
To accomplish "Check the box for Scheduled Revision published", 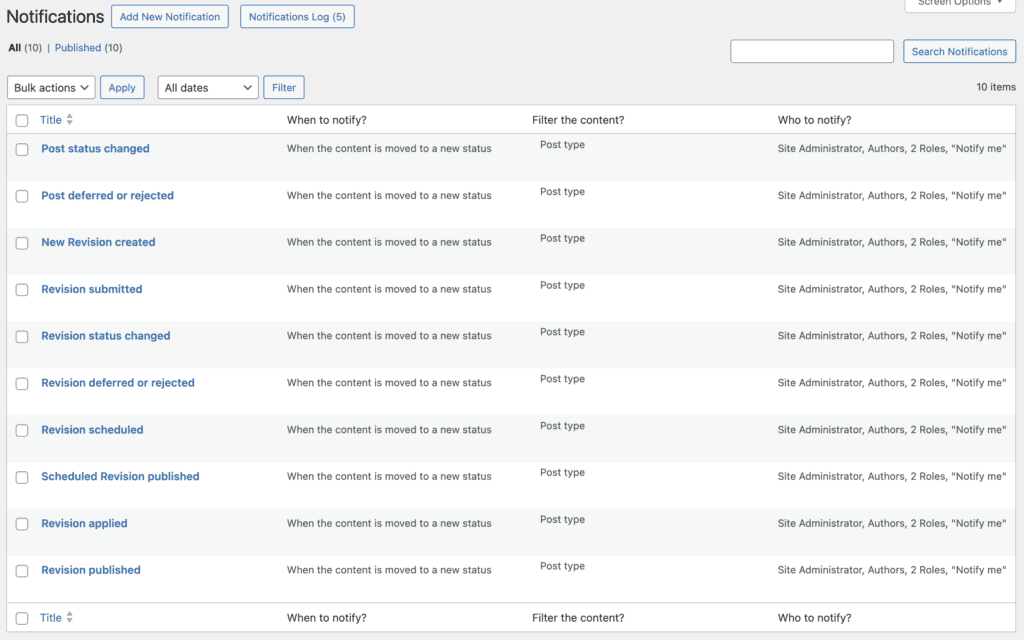I will click(21, 477).
